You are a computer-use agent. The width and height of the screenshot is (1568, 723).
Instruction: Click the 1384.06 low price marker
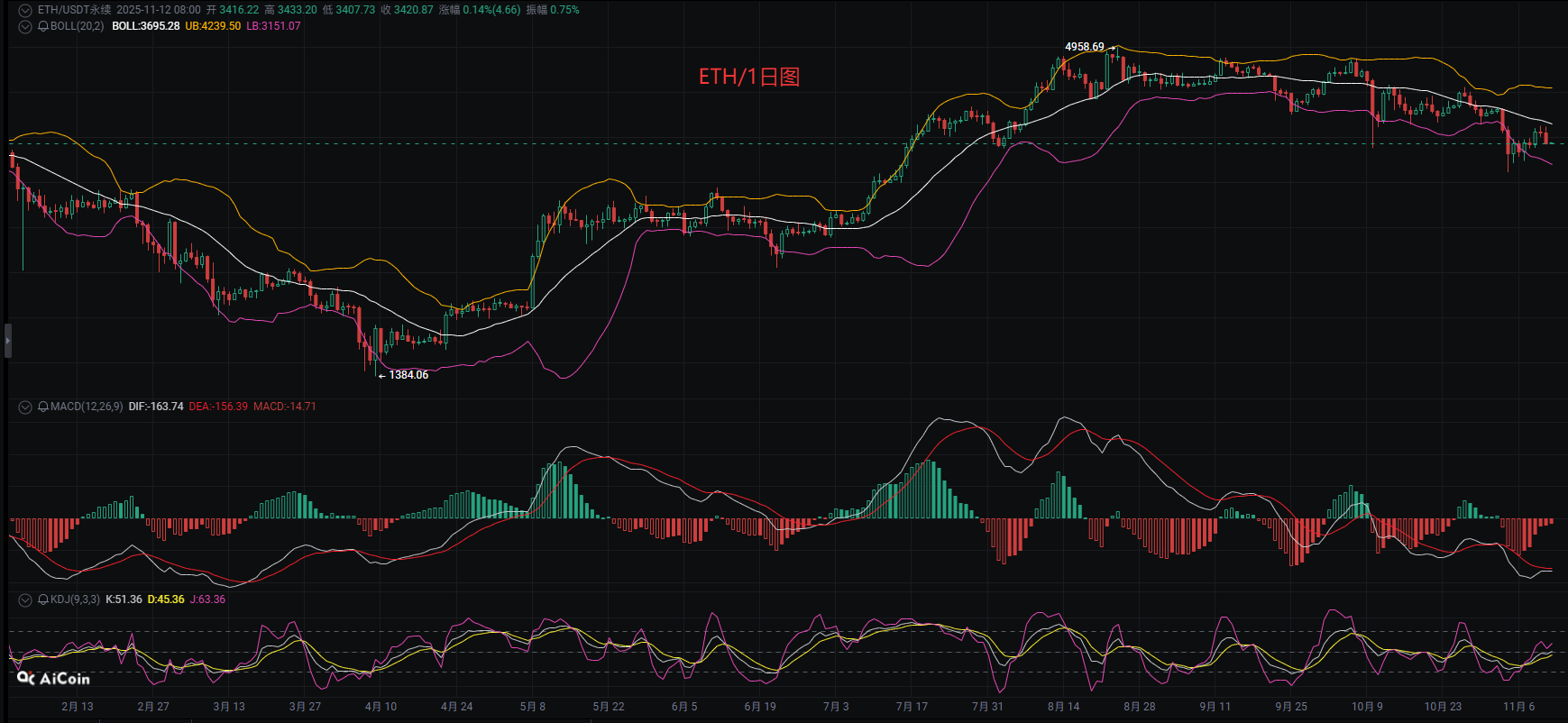408,375
